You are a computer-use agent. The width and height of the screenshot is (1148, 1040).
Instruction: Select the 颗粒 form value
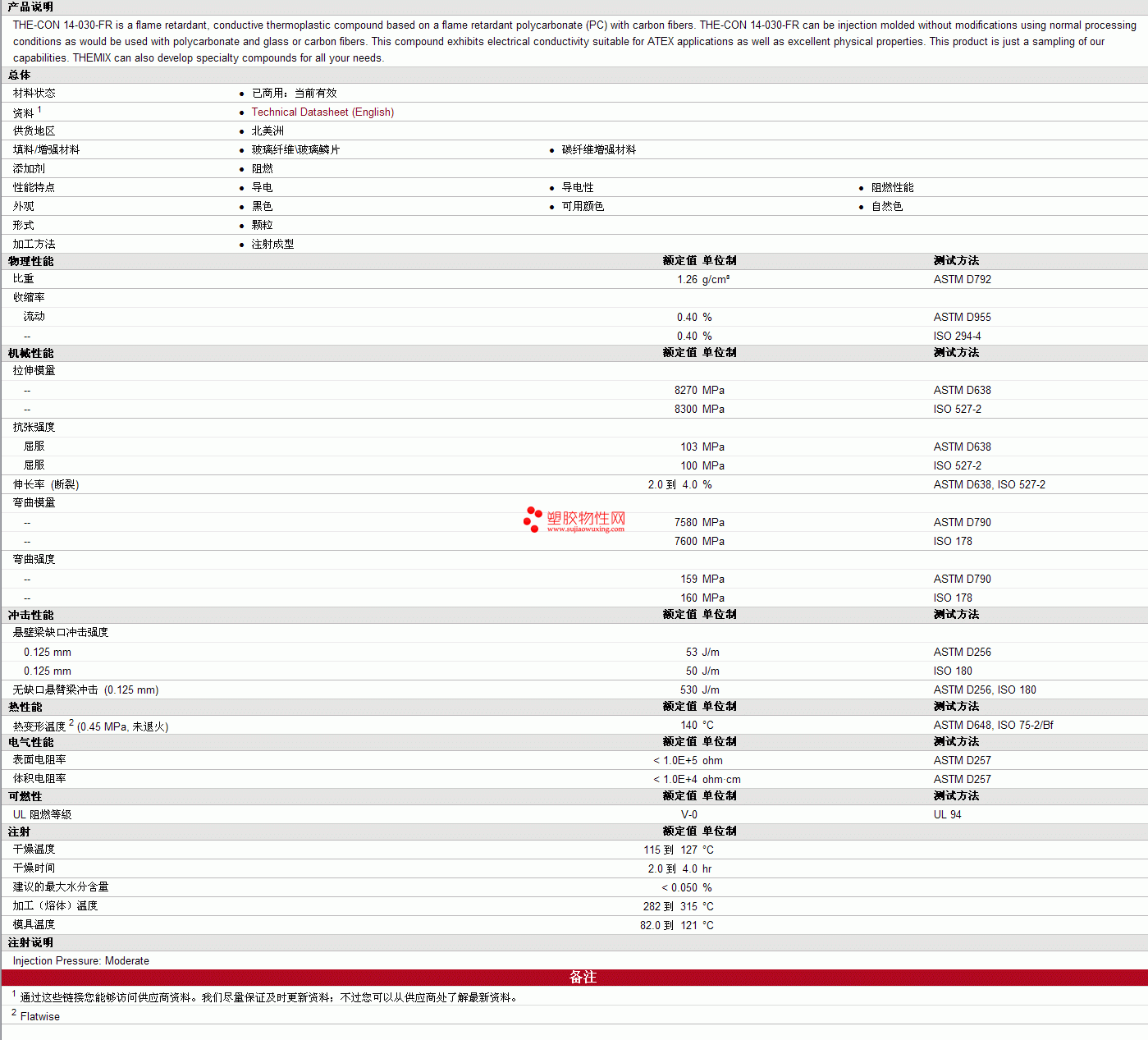click(263, 226)
